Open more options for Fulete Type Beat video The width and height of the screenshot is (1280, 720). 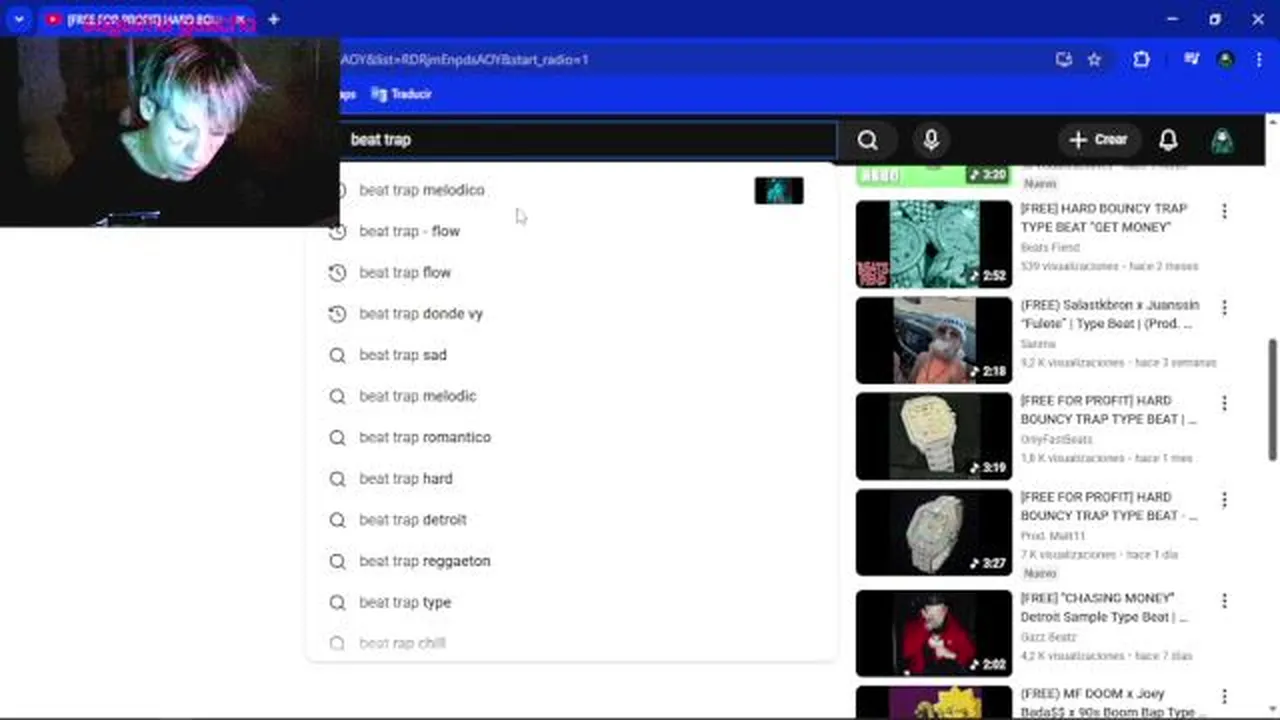pos(1224,307)
